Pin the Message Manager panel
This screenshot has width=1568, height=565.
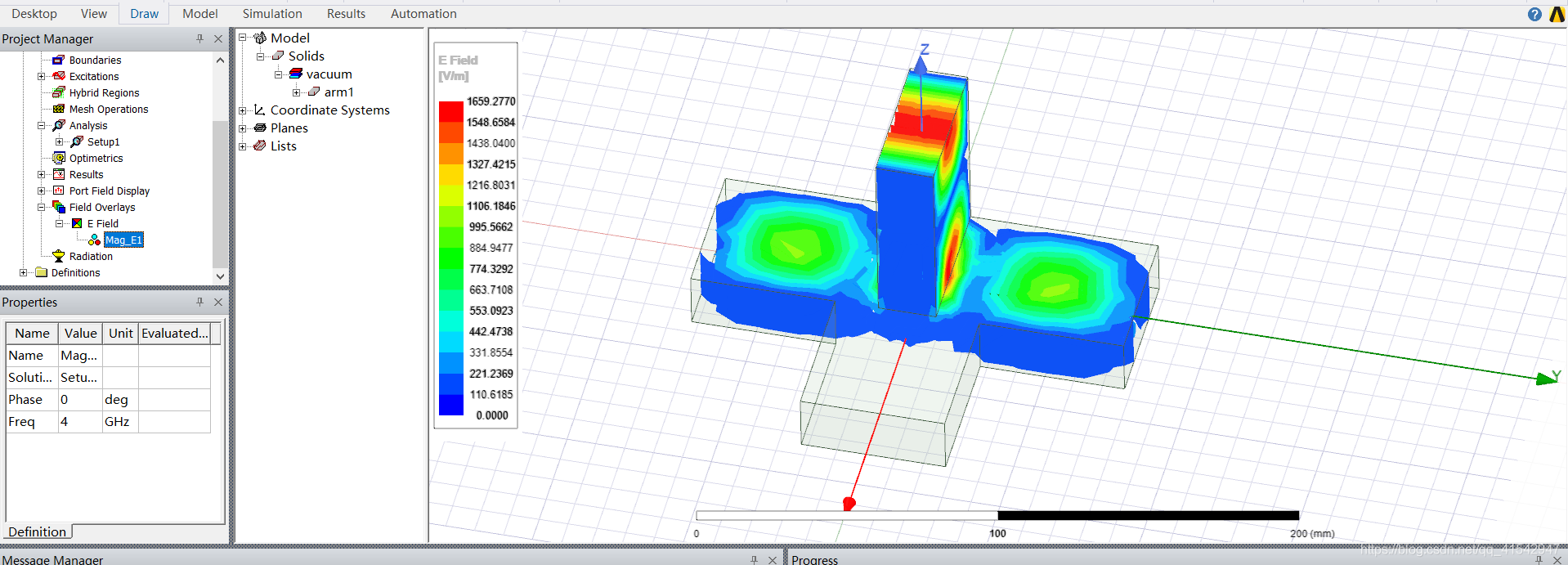(754, 560)
